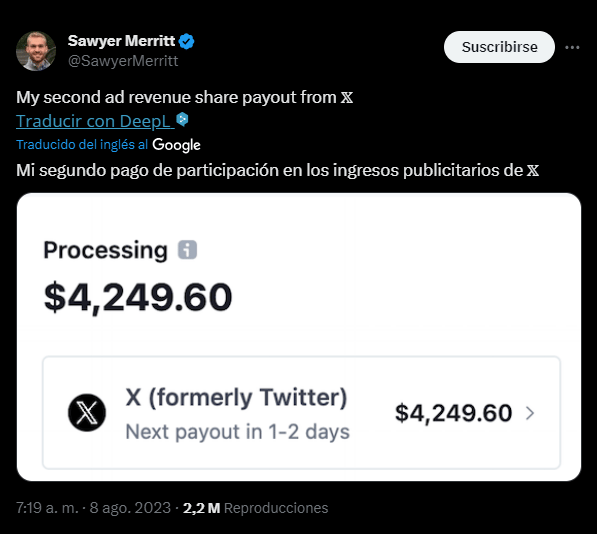Click the blue verified checkmark badge
This screenshot has width=597, height=534.
pyautogui.click(x=187, y=41)
